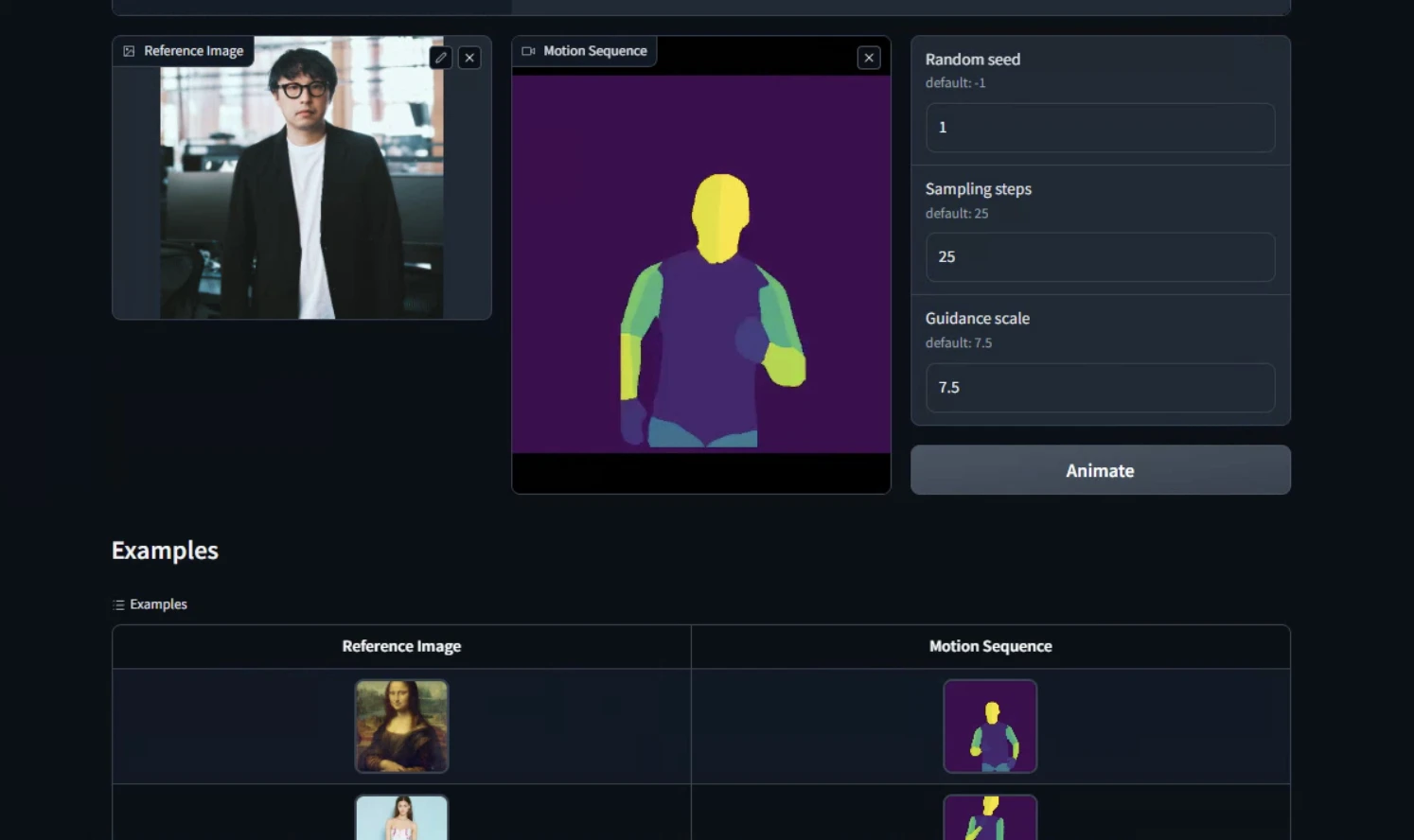Click the Reference Image label icon
This screenshot has height=840, width=1414.
[129, 51]
